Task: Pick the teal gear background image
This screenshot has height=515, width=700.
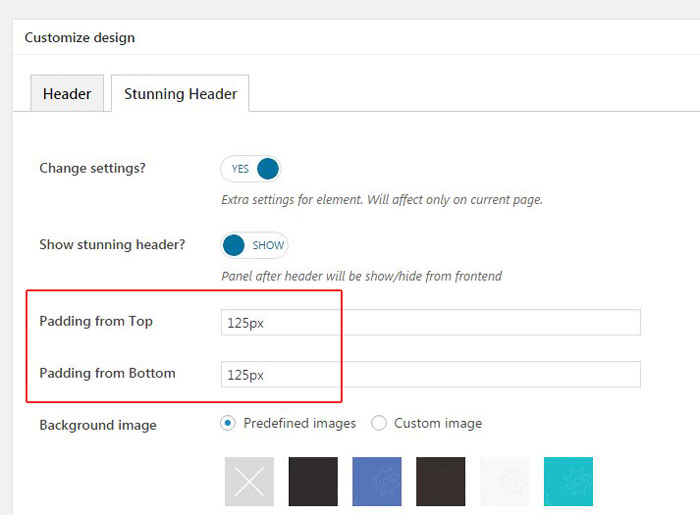Action: pos(568,482)
